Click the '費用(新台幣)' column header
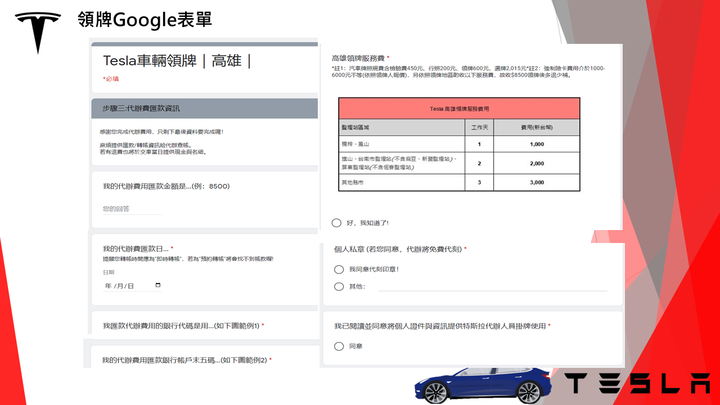 [x=536, y=128]
